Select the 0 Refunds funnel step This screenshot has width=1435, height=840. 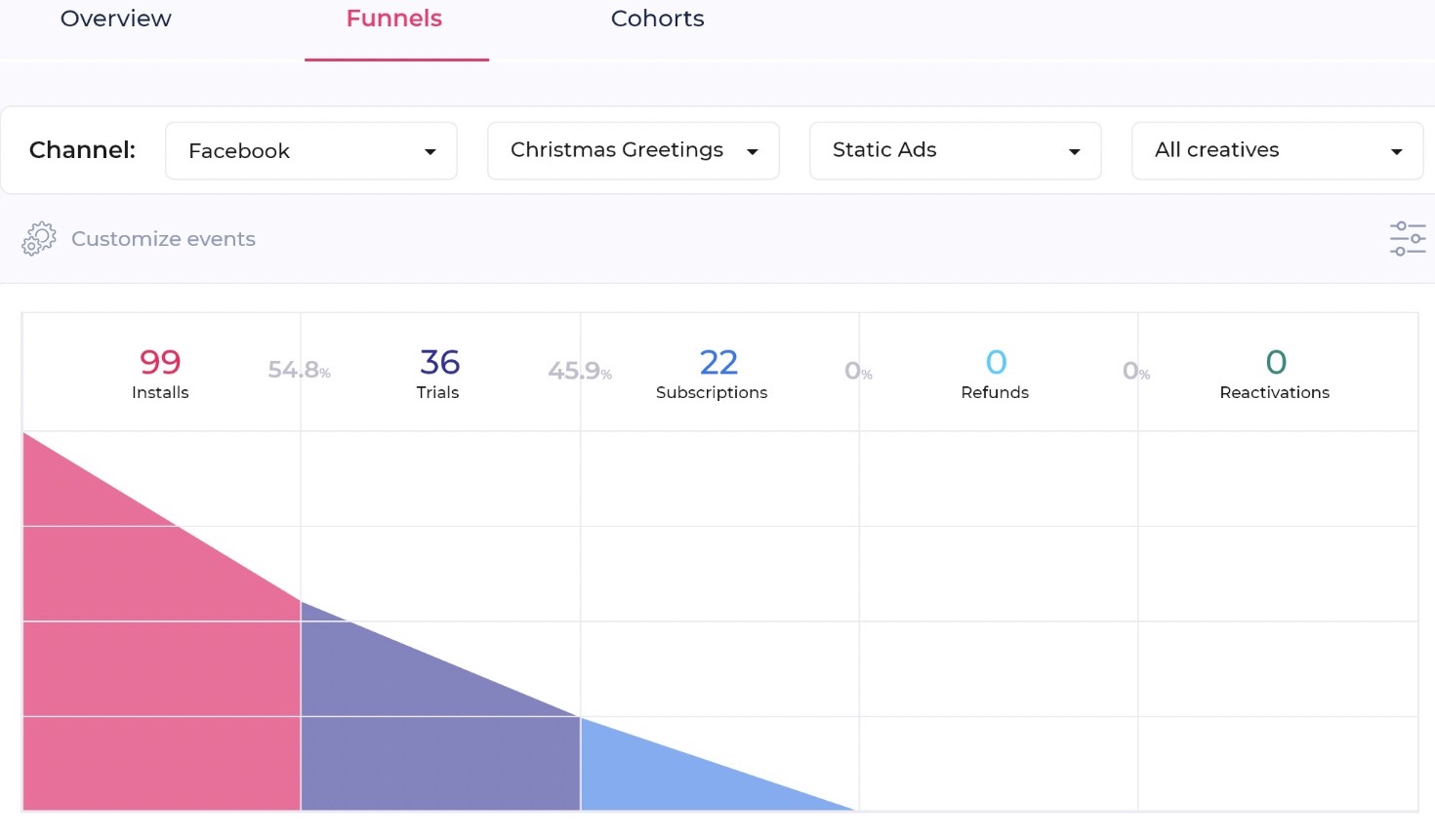click(995, 374)
